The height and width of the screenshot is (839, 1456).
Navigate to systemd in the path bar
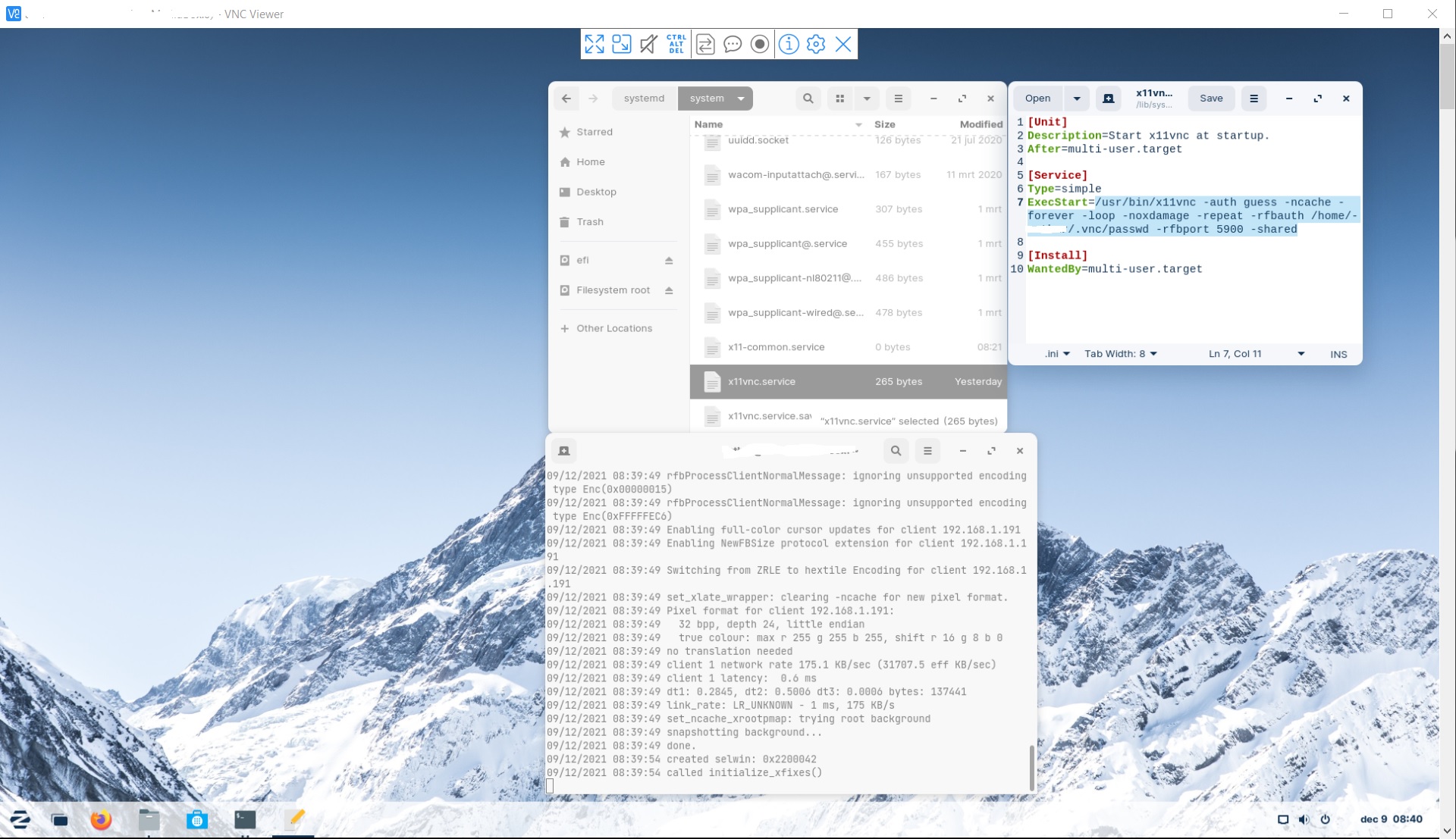point(644,98)
